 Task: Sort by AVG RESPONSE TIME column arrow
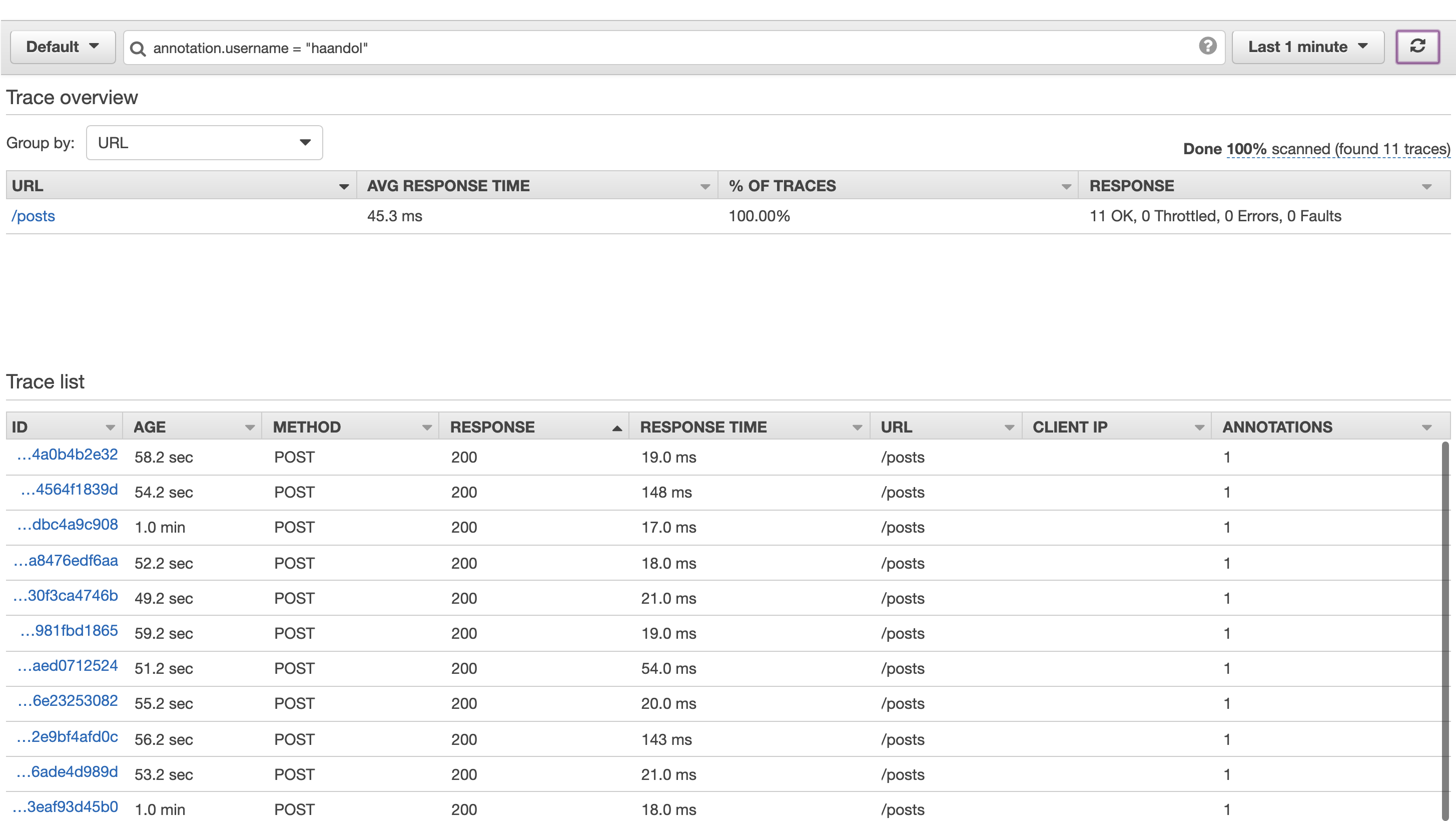tap(704, 187)
